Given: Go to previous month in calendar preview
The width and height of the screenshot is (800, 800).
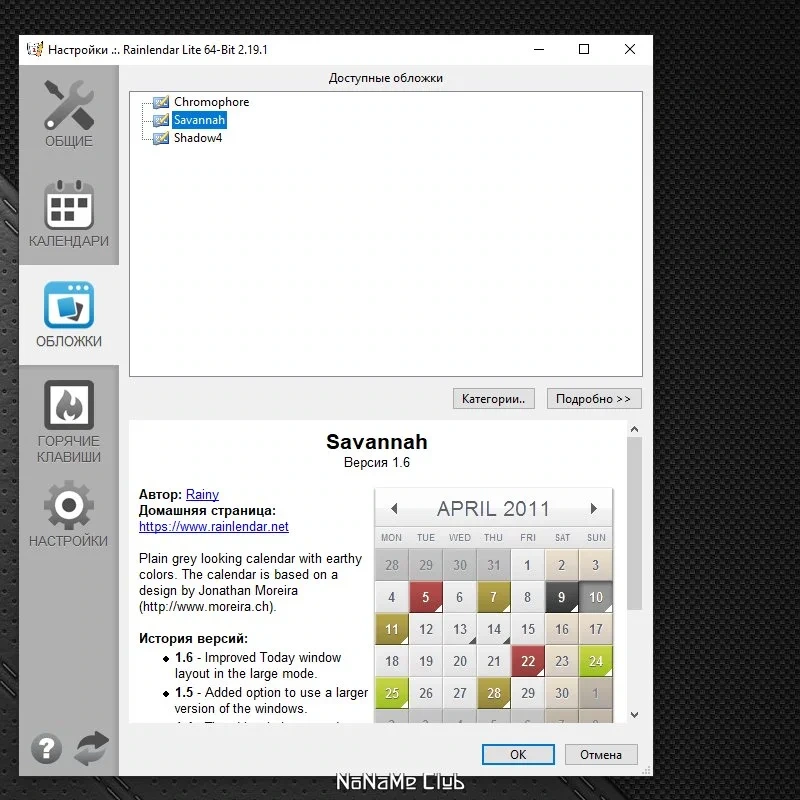Looking at the screenshot, I should pyautogui.click(x=394, y=509).
